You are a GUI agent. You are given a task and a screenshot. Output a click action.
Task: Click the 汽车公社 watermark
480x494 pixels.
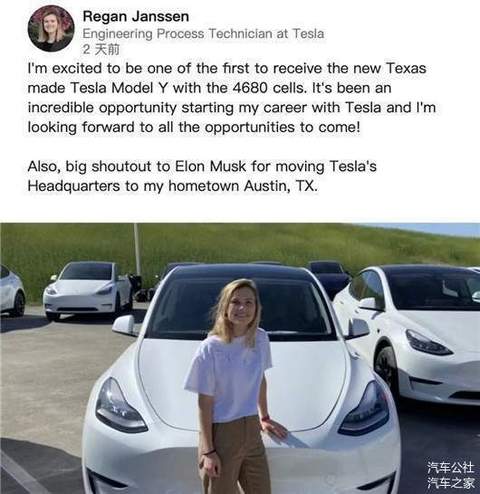(451, 468)
